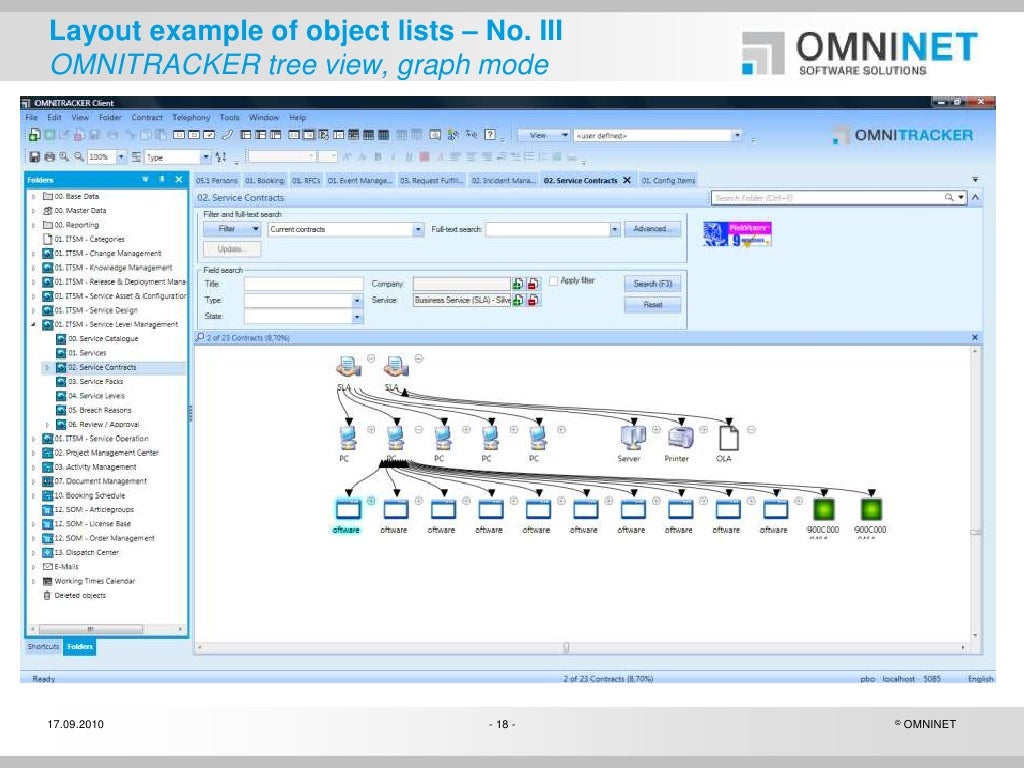Select the highlighted Software node in graph
The height and width of the screenshot is (768, 1024).
coord(347,509)
